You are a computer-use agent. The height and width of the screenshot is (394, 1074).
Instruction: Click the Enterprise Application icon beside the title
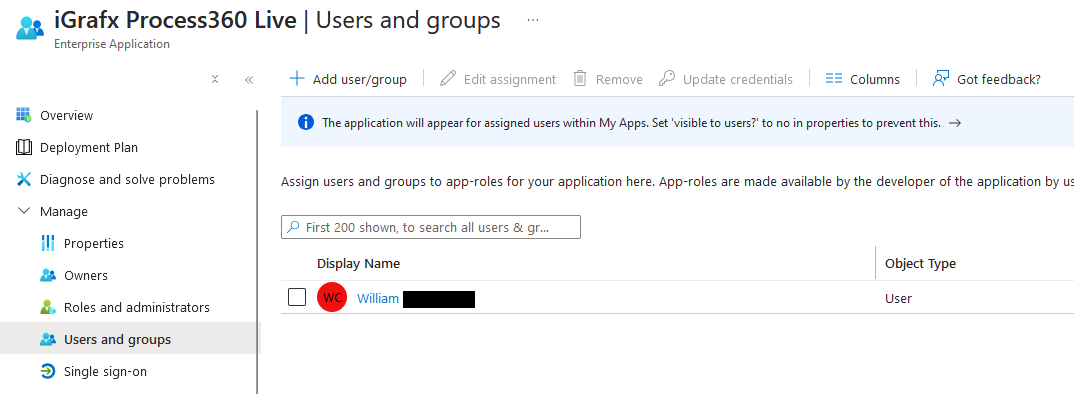29,29
